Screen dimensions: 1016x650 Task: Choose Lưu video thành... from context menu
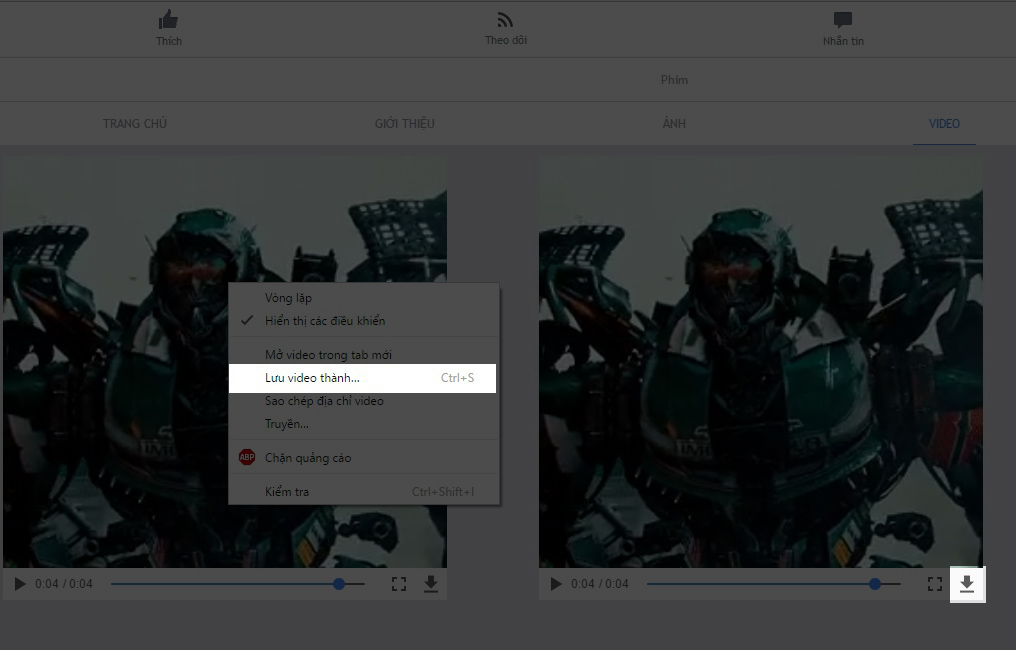tap(312, 378)
